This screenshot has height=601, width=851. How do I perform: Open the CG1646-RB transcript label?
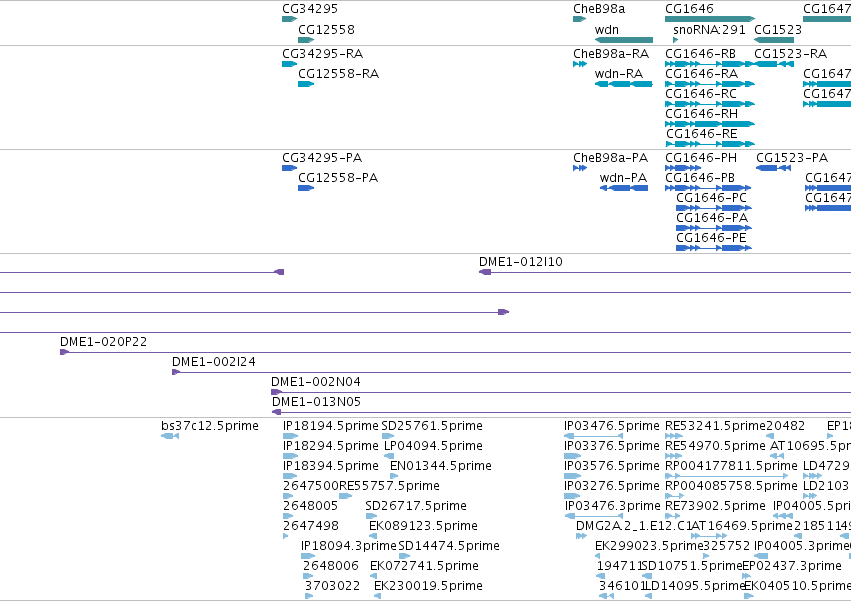pos(701,54)
